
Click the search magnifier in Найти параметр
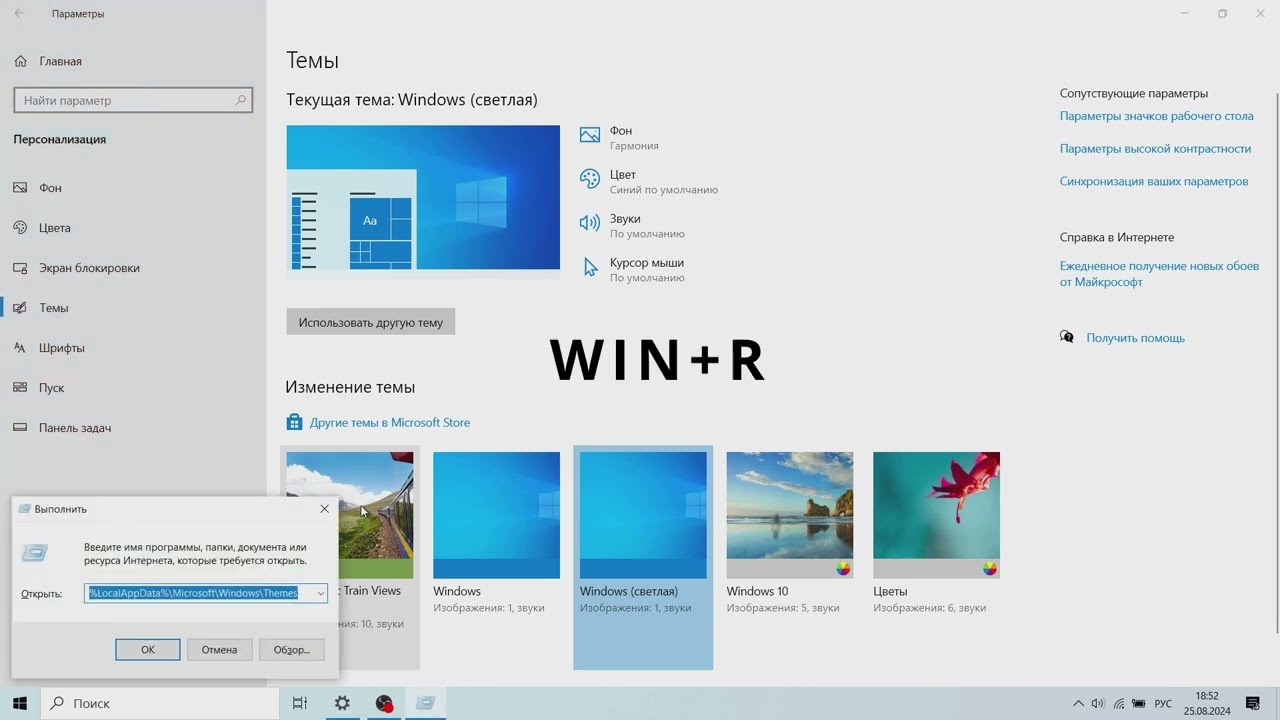pos(240,100)
